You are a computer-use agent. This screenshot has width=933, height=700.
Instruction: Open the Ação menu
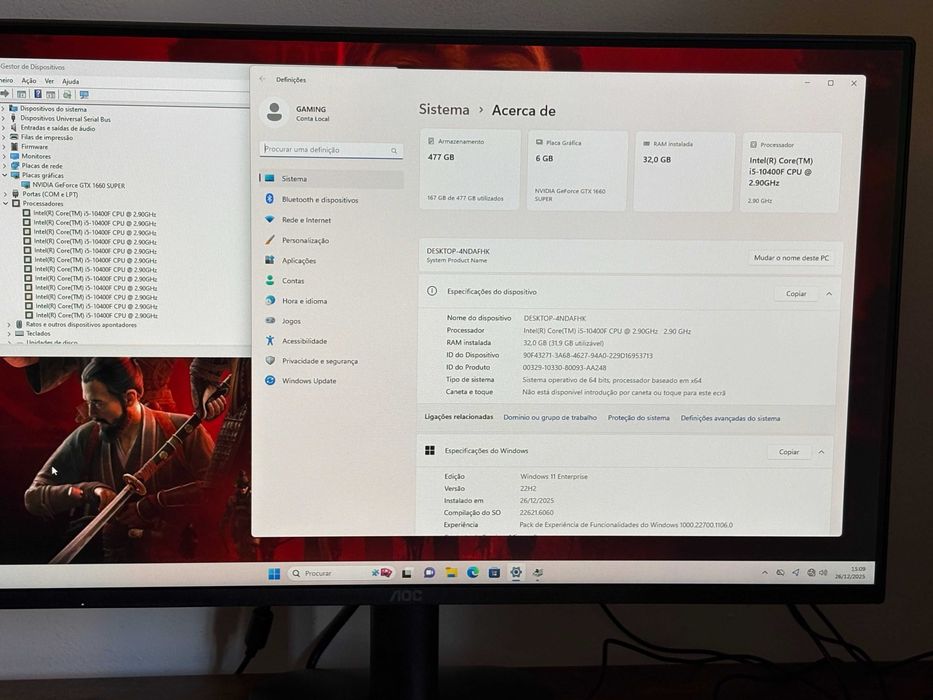coord(29,81)
